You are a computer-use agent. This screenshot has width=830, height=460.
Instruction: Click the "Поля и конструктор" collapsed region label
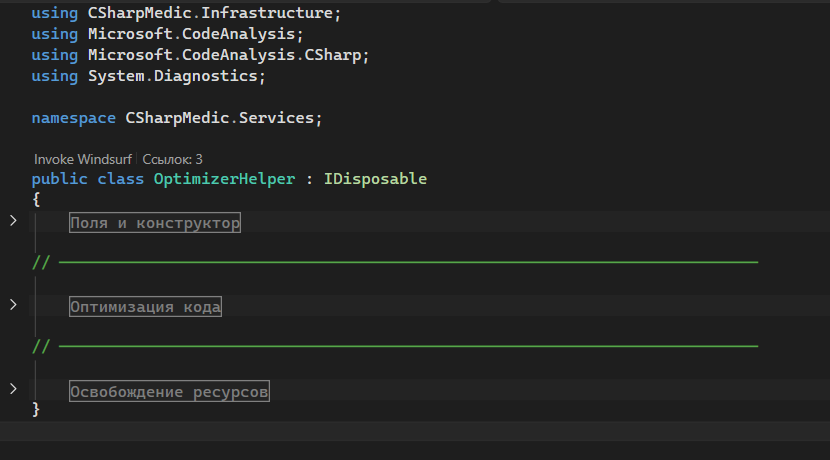[x=155, y=223]
